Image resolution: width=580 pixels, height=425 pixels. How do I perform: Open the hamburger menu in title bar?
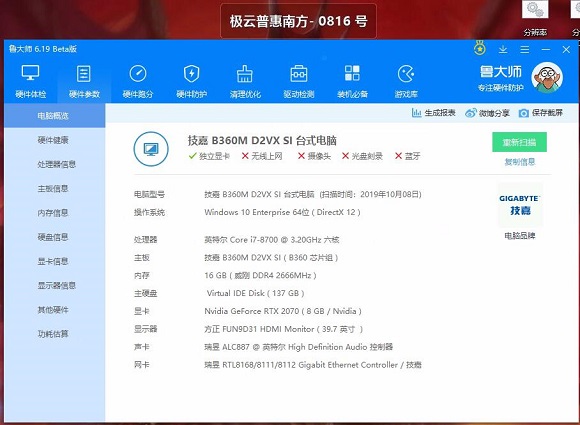pos(525,49)
